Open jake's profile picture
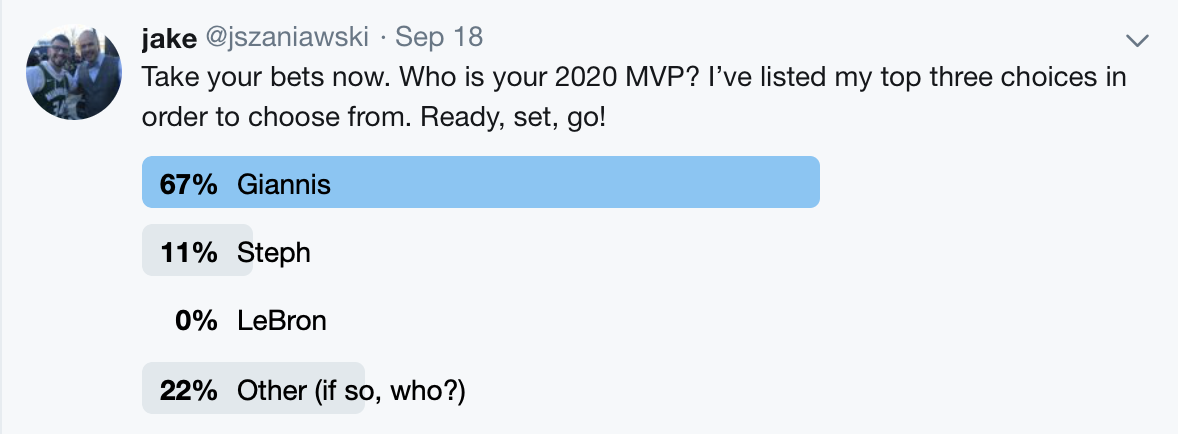Image resolution: width=1178 pixels, height=434 pixels. point(74,73)
